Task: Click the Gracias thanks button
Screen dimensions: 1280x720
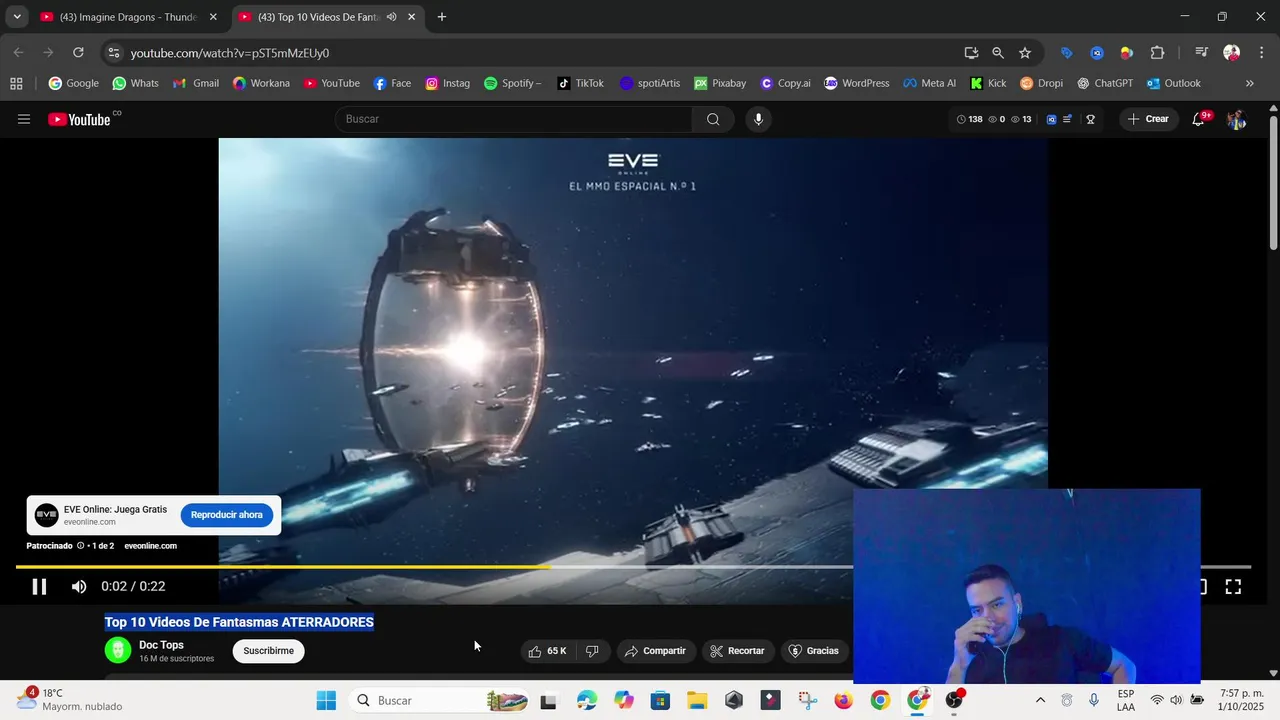Action: 814,651
